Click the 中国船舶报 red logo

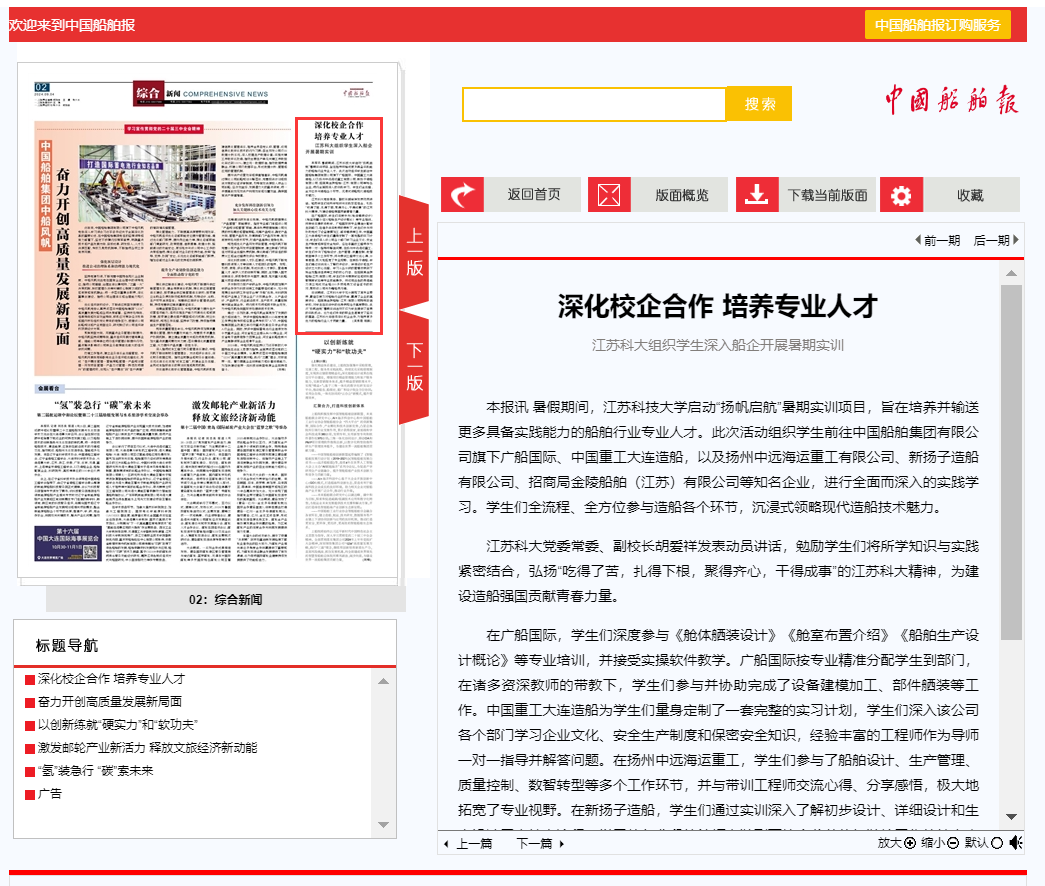coord(950,101)
